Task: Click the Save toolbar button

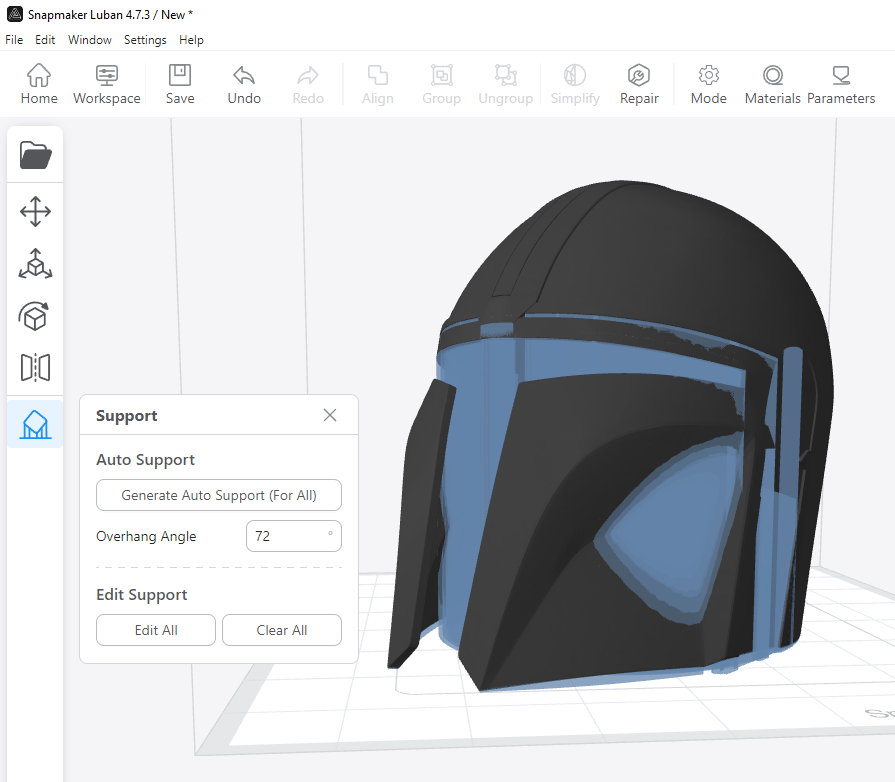Action: click(x=180, y=84)
